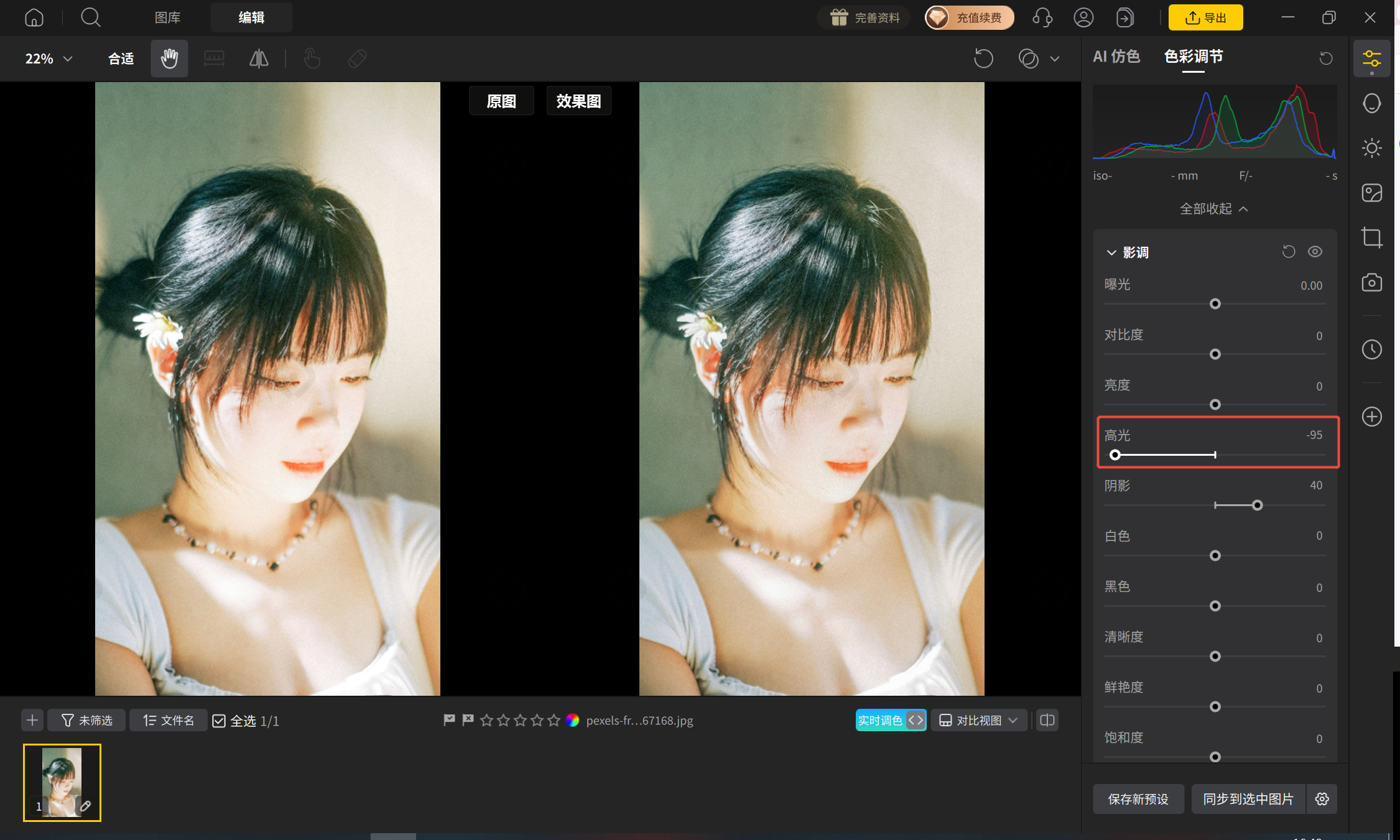Click the plus circle icon in sidebar

click(x=1371, y=417)
